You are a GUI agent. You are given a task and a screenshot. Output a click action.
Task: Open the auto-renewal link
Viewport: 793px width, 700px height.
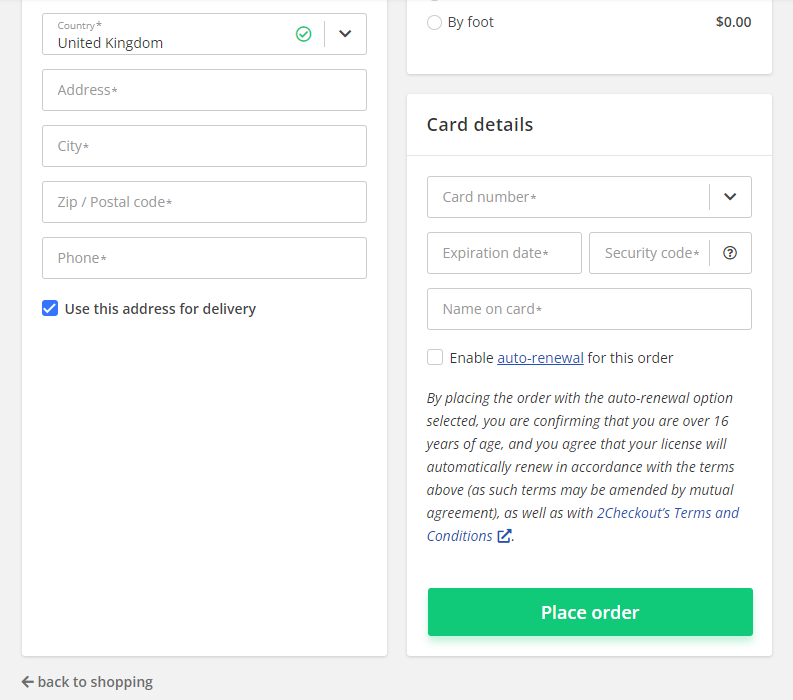click(540, 358)
